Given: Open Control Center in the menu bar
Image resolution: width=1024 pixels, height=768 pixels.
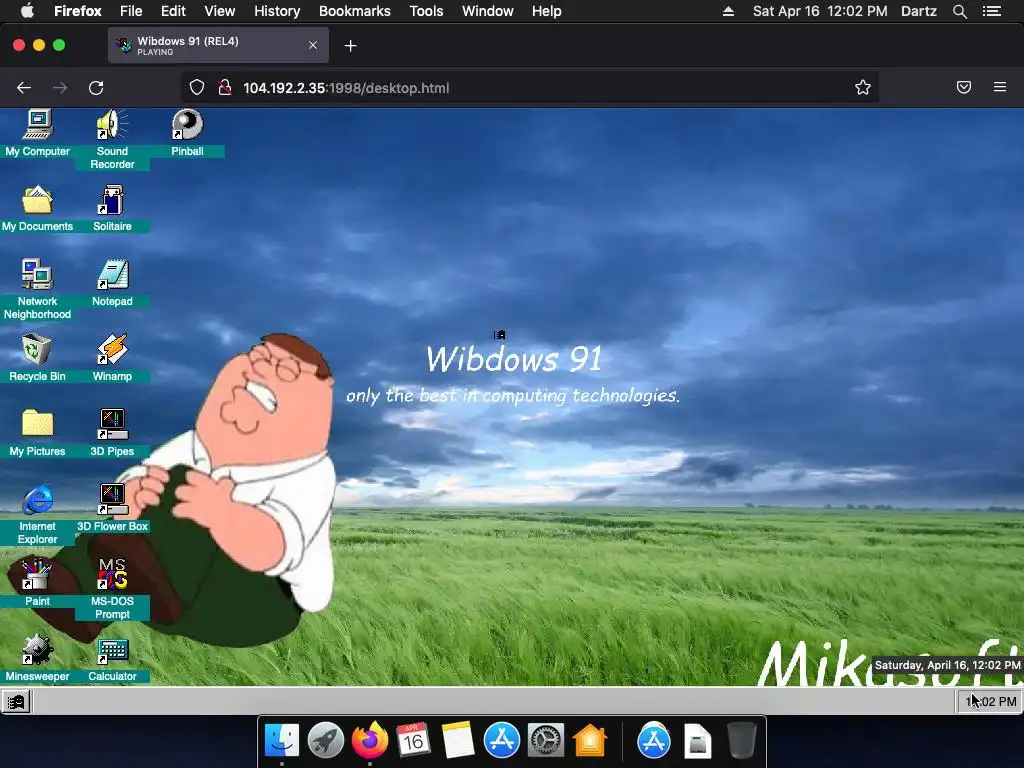Looking at the screenshot, I should (992, 11).
